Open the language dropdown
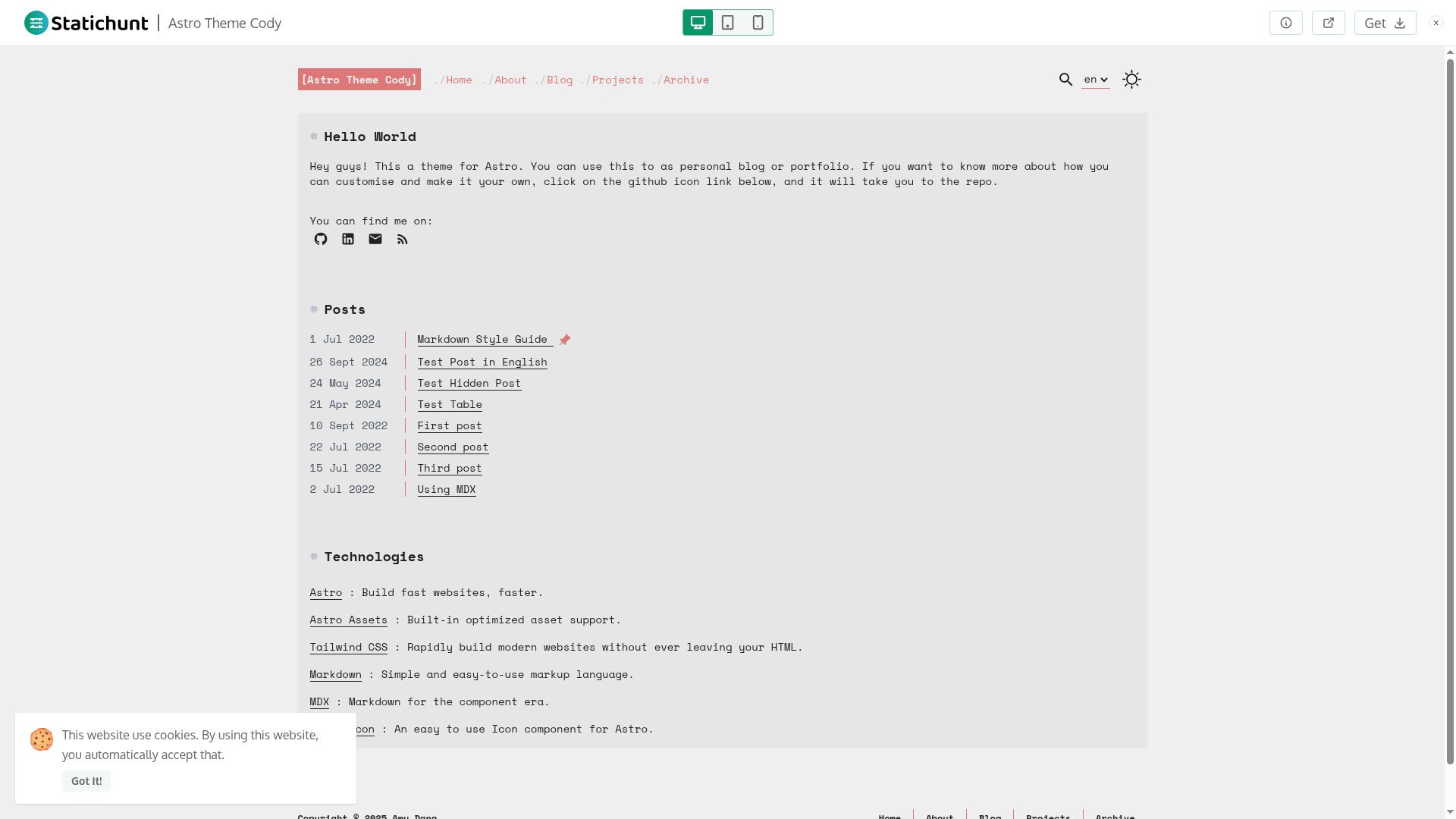The width and height of the screenshot is (1456, 819). coord(1096,80)
